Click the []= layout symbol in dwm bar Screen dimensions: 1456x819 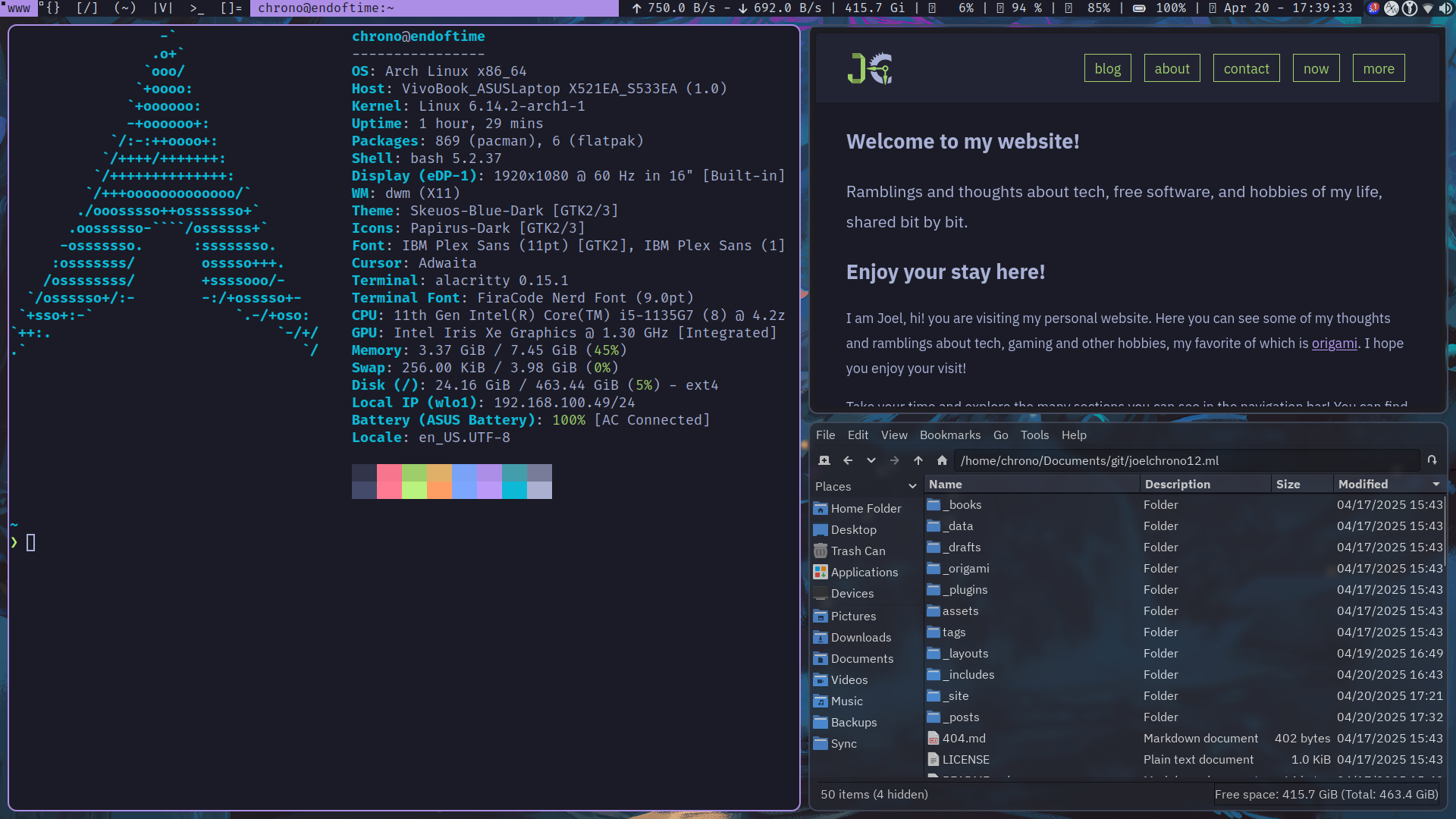click(231, 8)
